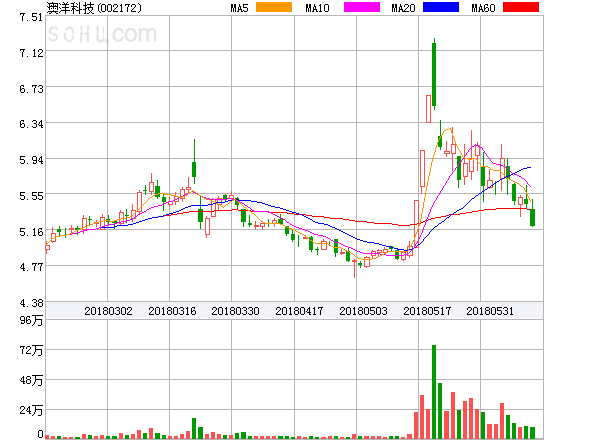Click the stock title 澳洋科技(002172)
The image size is (600, 440).
pos(94,8)
